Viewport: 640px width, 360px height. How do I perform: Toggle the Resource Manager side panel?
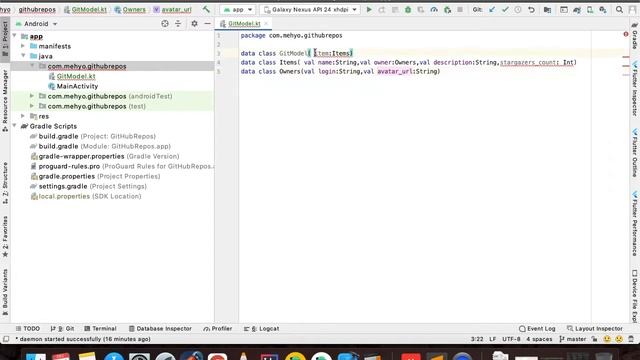point(5,100)
